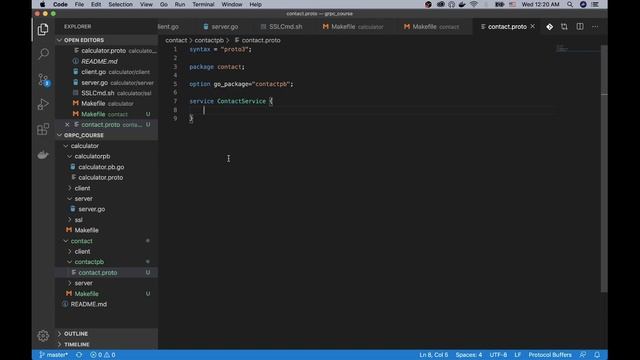This screenshot has height=360, width=640.
Task: Switch to the SSLCmd.sh tab
Action: tap(282, 27)
